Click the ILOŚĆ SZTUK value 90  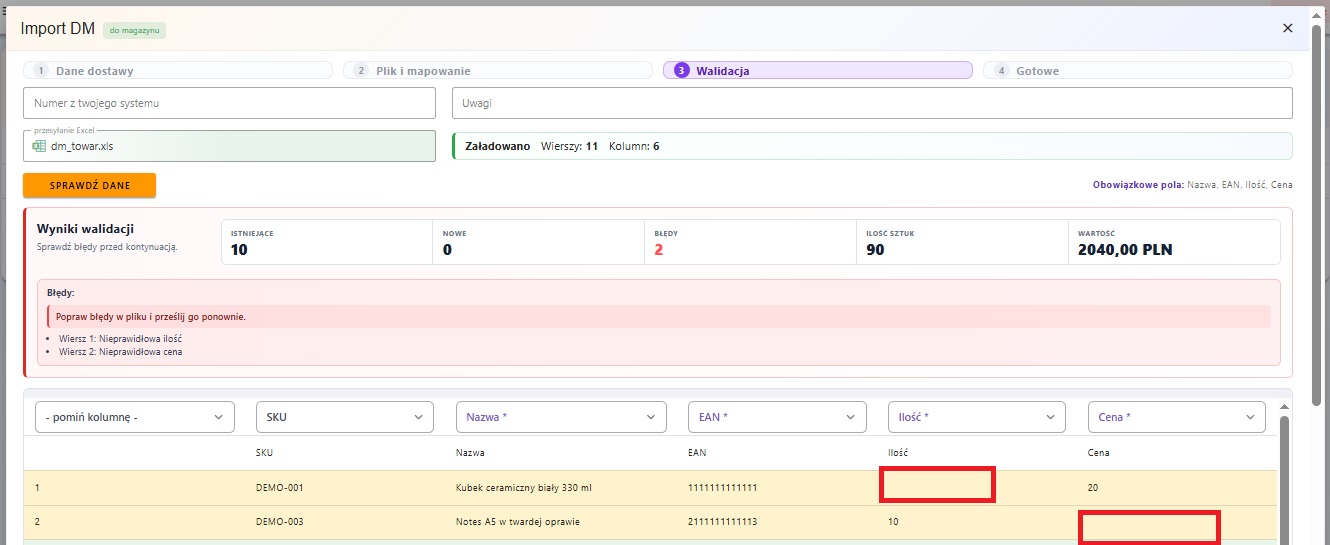point(875,250)
